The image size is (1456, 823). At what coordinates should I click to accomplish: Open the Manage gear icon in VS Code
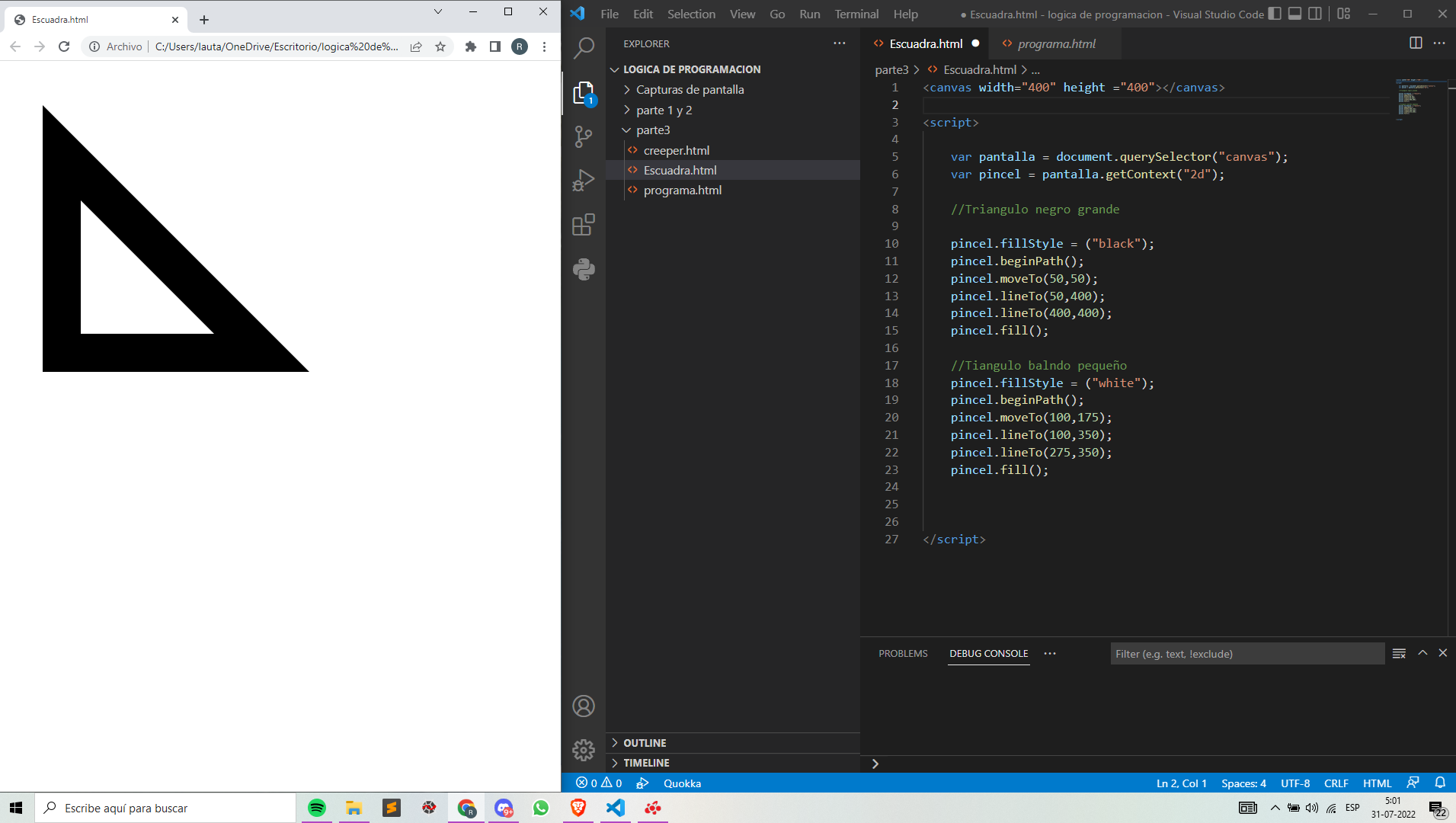tap(584, 751)
